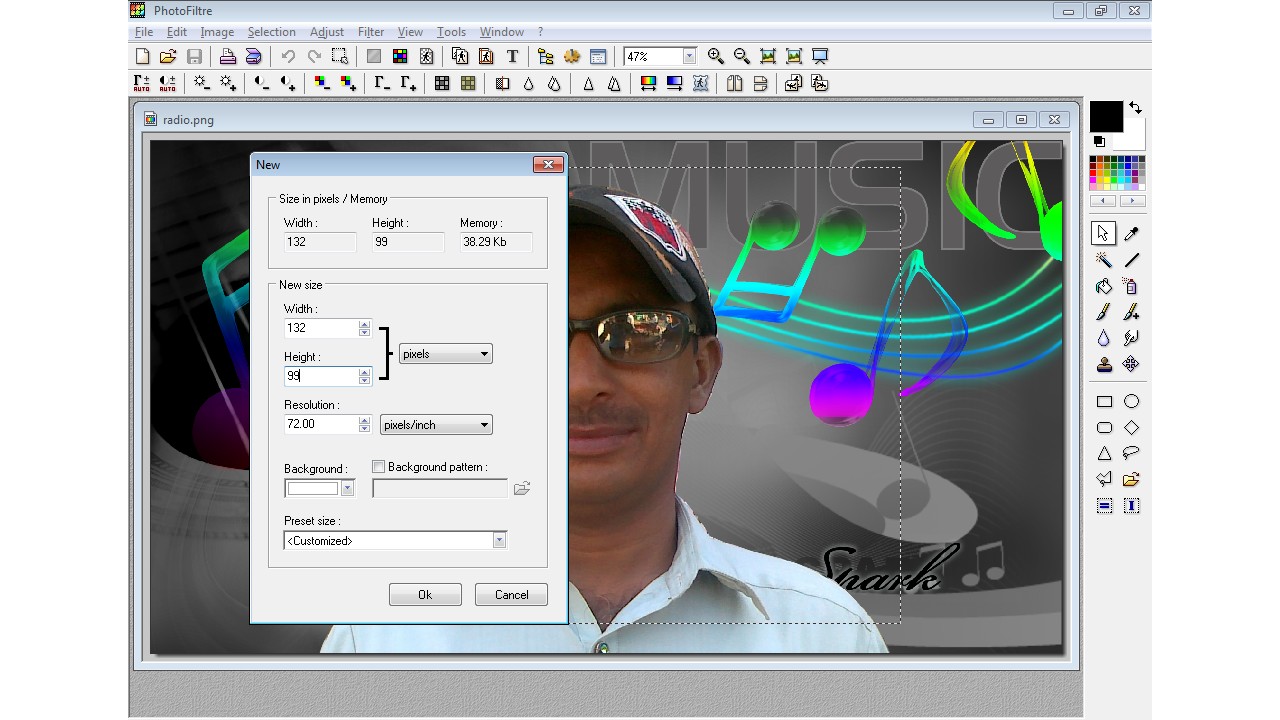Click the scanner import icon
This screenshot has height=720, width=1280.
pos(254,57)
